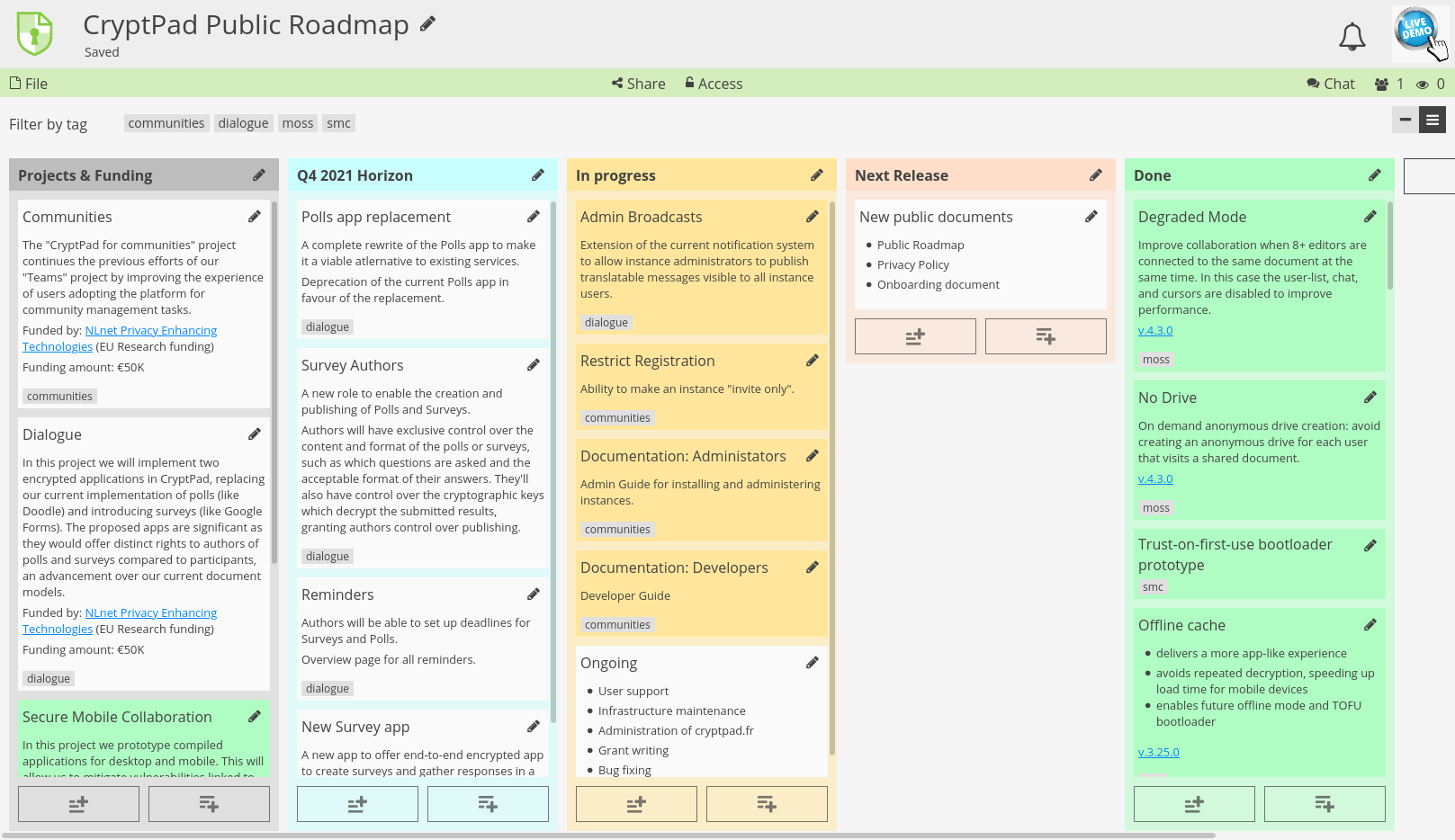Edit the Survey Authors card
This screenshot has height=840, width=1455.
(534, 365)
